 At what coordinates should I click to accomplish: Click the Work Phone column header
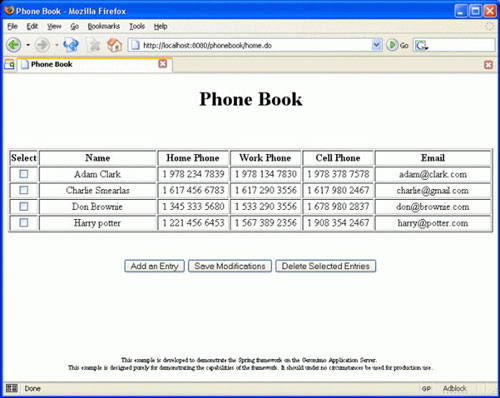[265, 158]
